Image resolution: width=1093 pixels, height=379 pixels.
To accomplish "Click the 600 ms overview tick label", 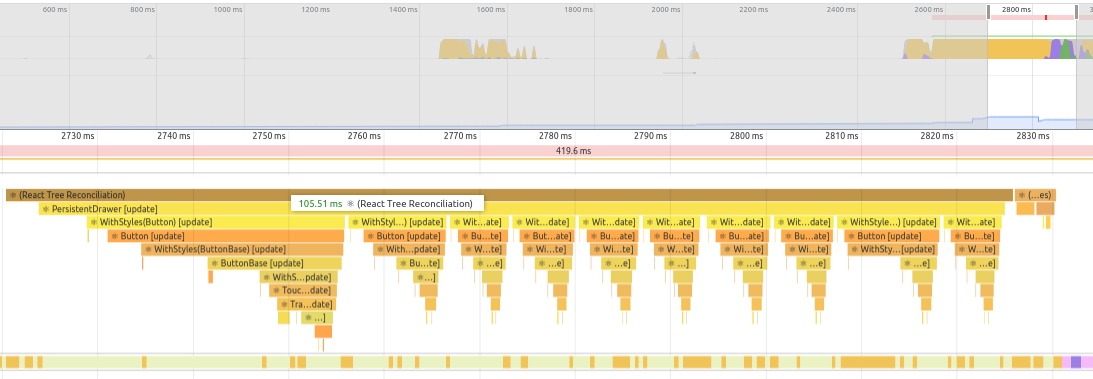I will tap(54, 10).
